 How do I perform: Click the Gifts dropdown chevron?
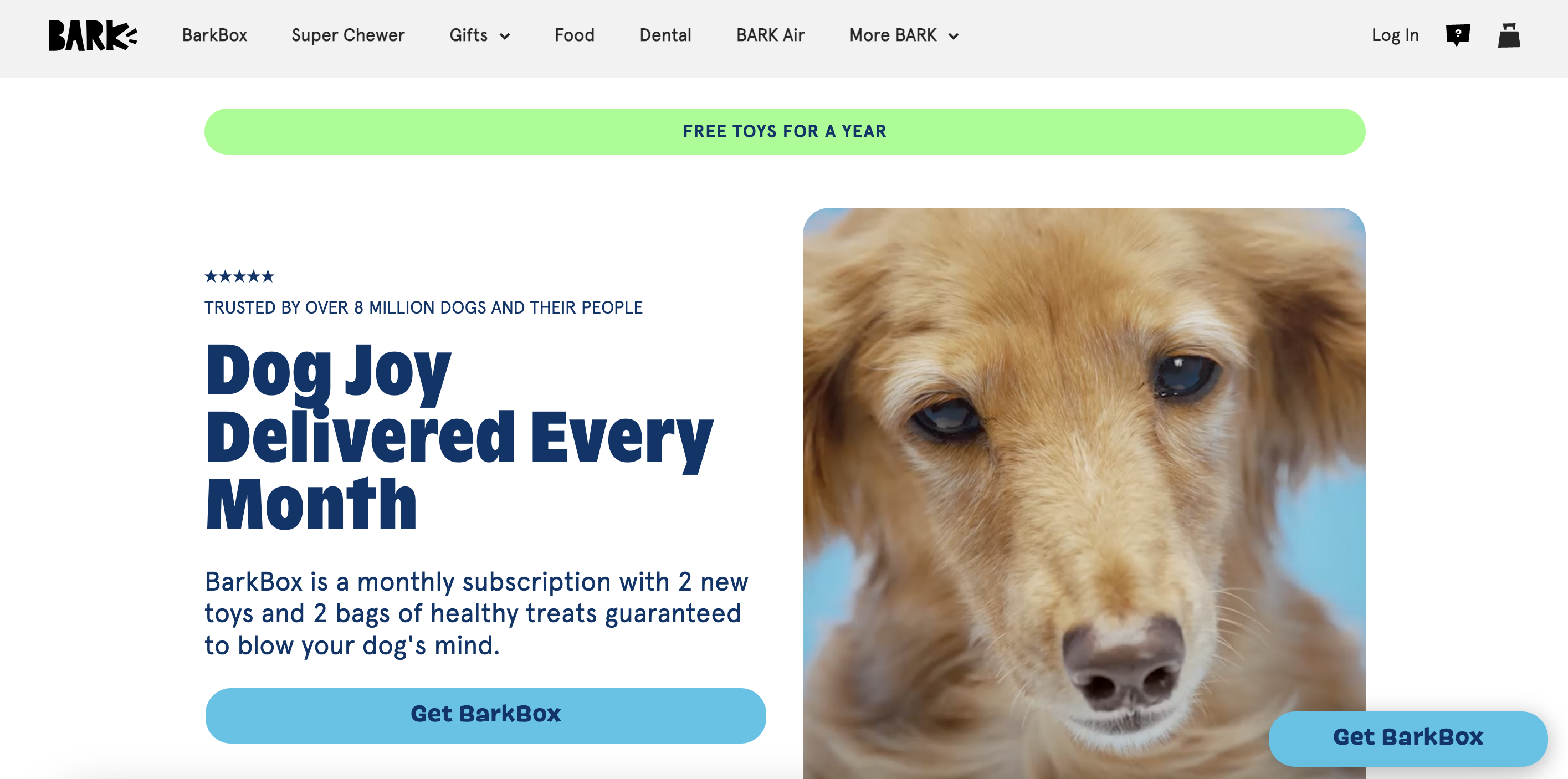pos(505,37)
